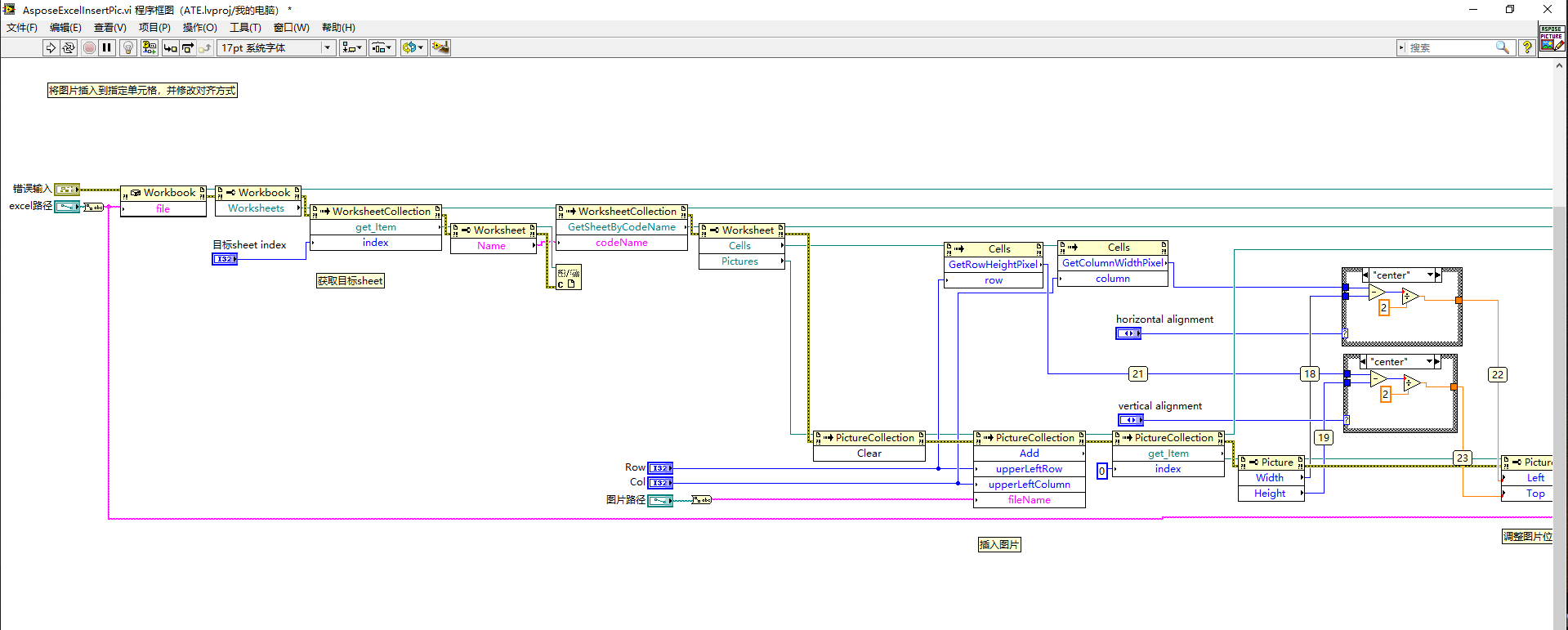Open Context Help question mark icon
1568x630 pixels.
click(1526, 47)
